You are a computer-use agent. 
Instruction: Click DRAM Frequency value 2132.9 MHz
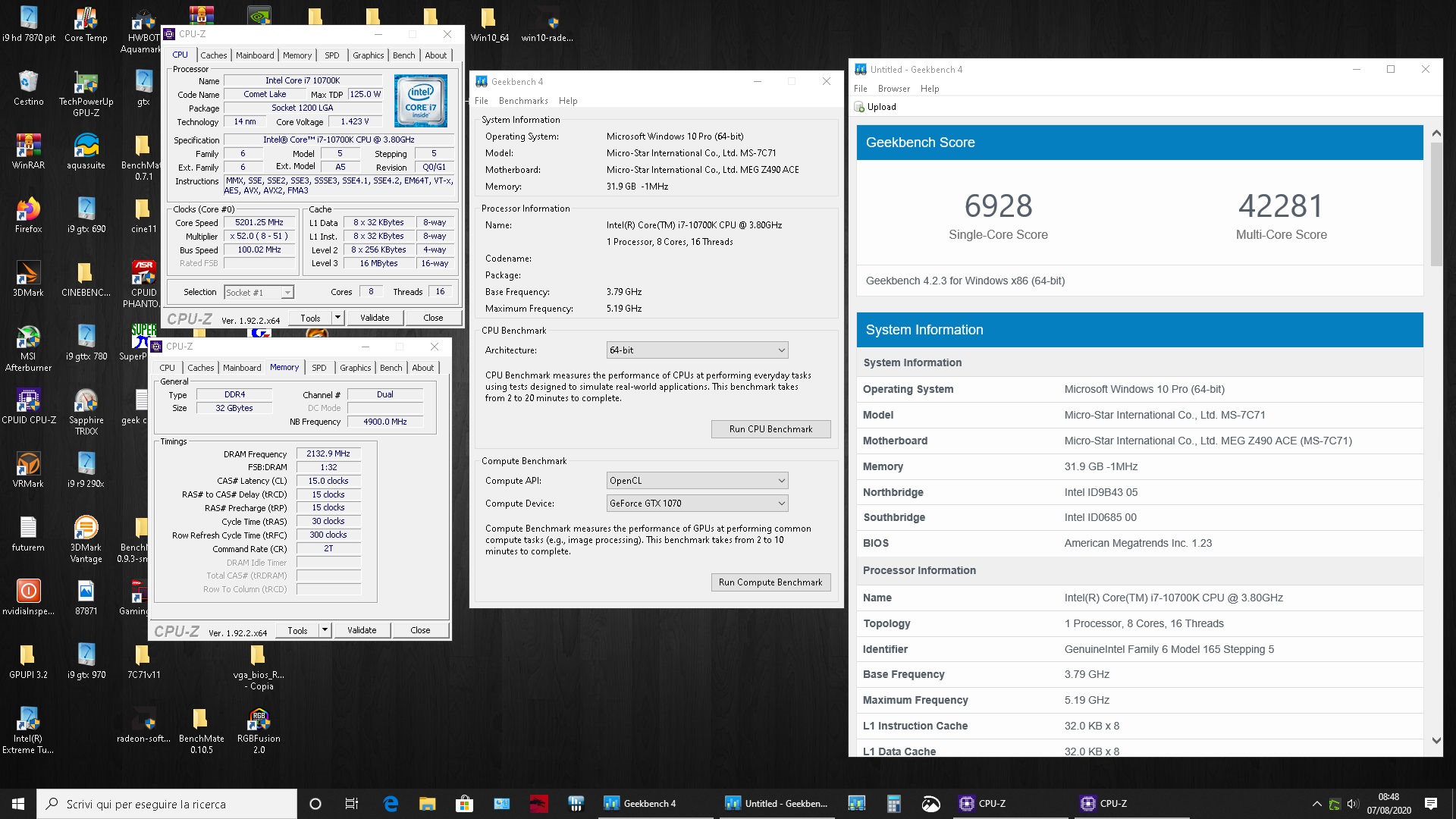coord(328,453)
